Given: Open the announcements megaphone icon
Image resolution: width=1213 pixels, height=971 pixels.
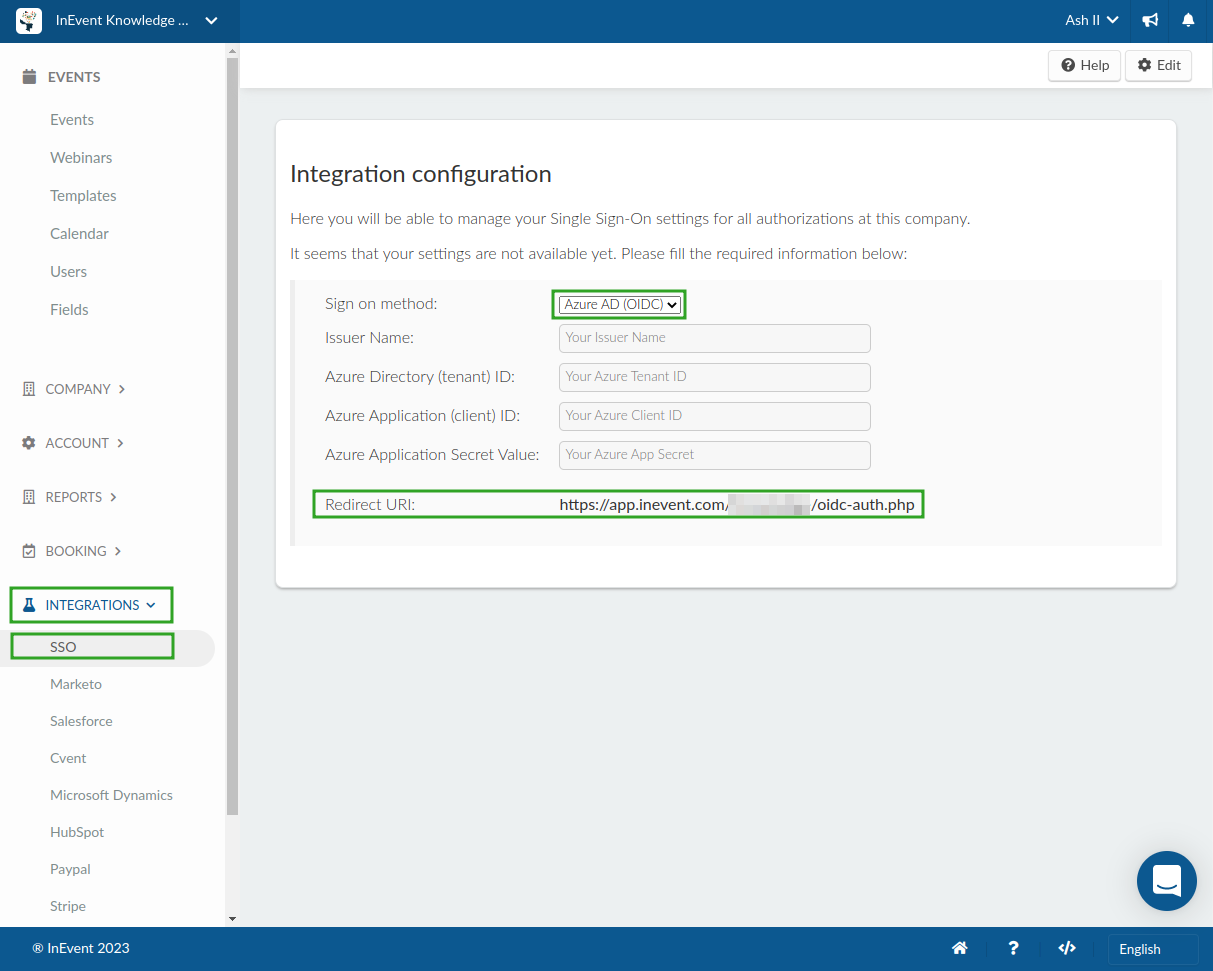Looking at the screenshot, I should pos(1151,20).
